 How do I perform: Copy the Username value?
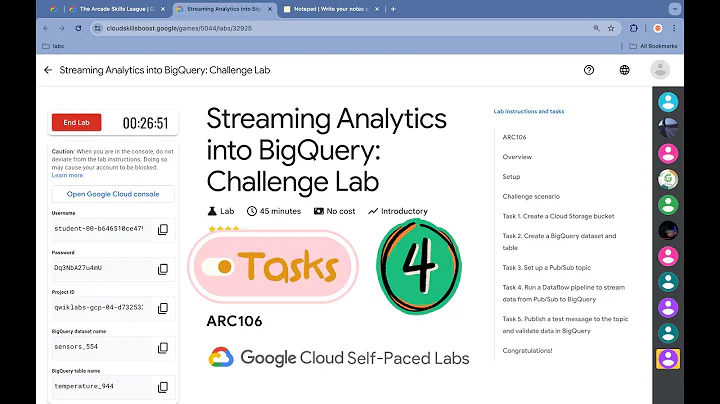pyautogui.click(x=163, y=230)
